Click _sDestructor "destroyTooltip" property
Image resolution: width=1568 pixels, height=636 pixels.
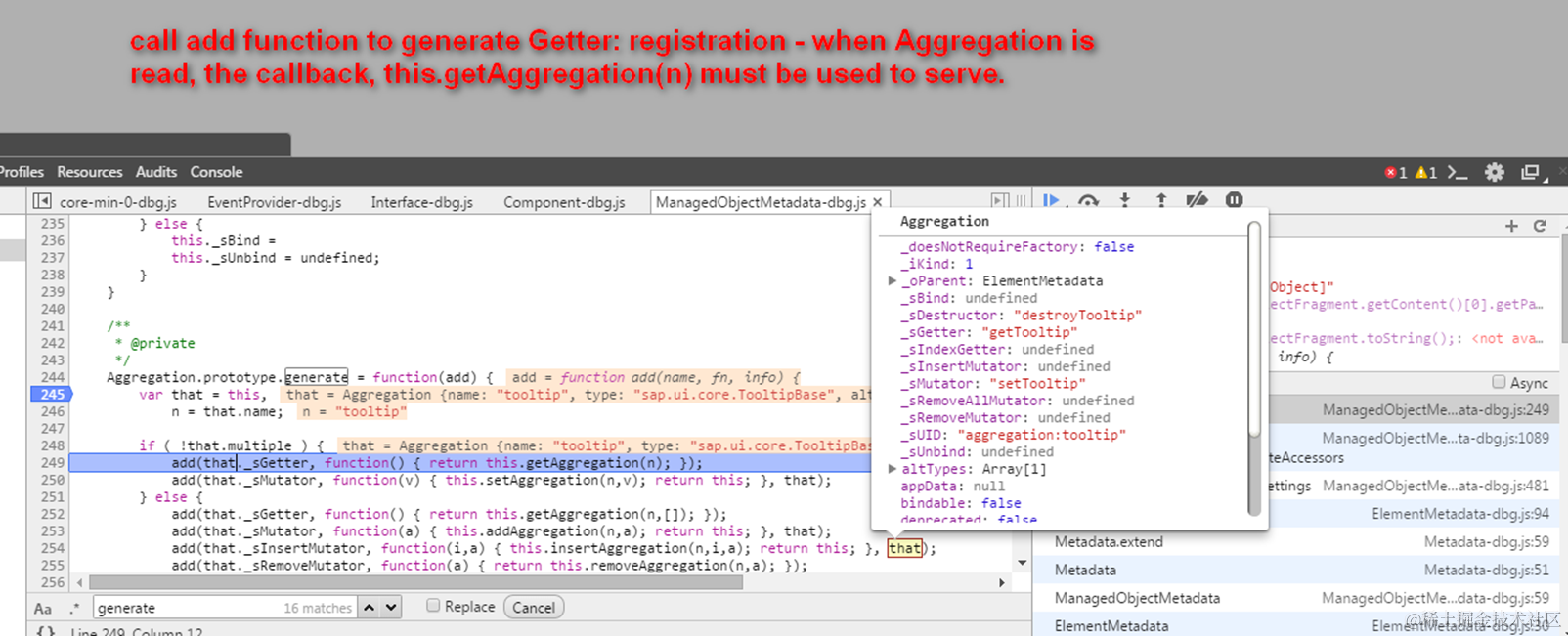1021,315
